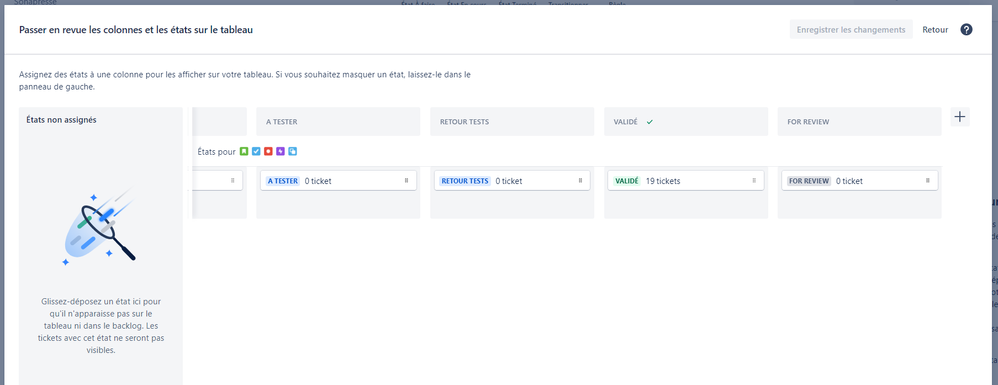Screen dimensions: 998x385
Task: Select the A TESTER column header
Action: point(338,122)
